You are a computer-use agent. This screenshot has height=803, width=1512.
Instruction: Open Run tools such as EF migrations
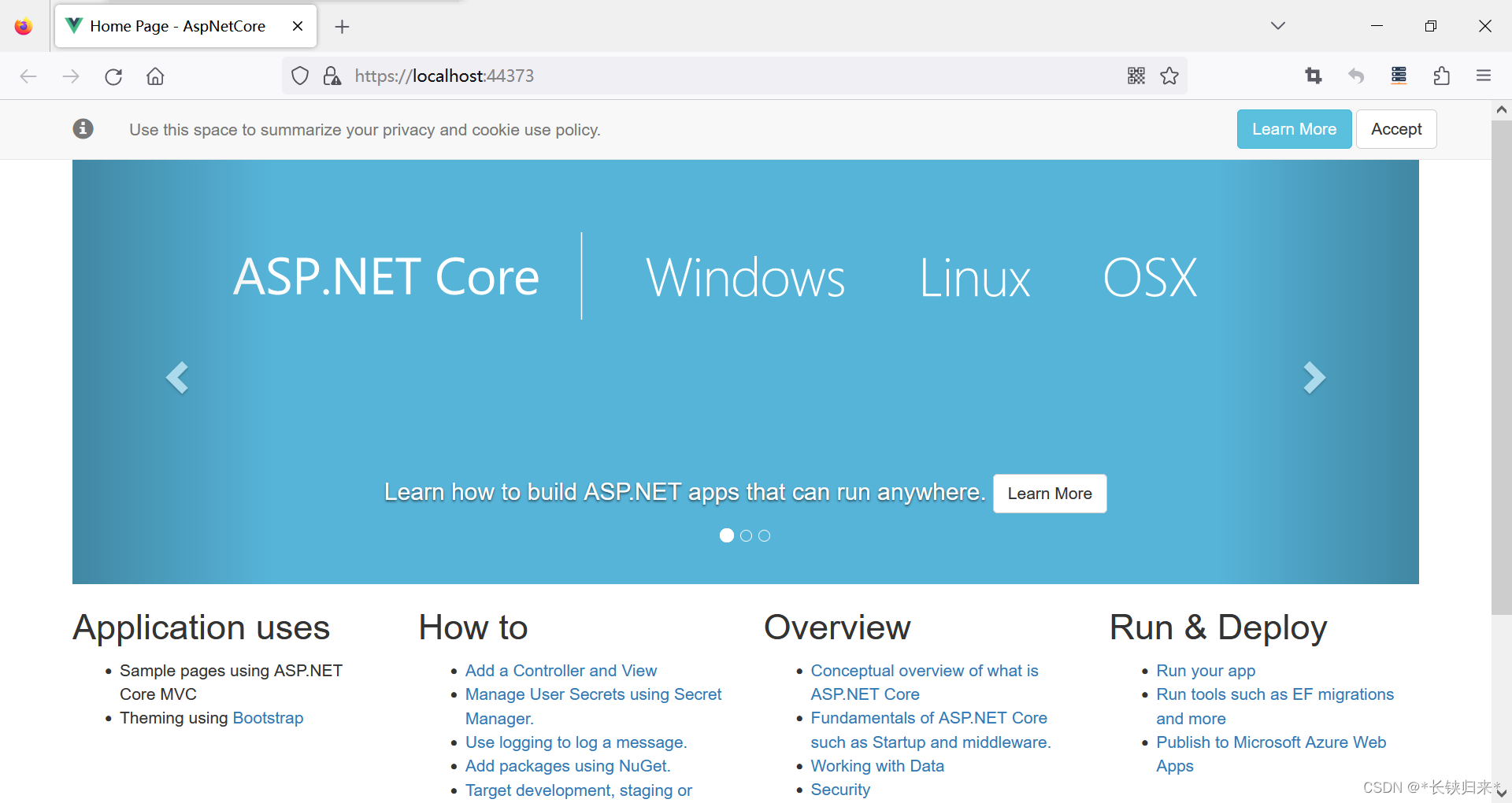pyautogui.click(x=1275, y=706)
